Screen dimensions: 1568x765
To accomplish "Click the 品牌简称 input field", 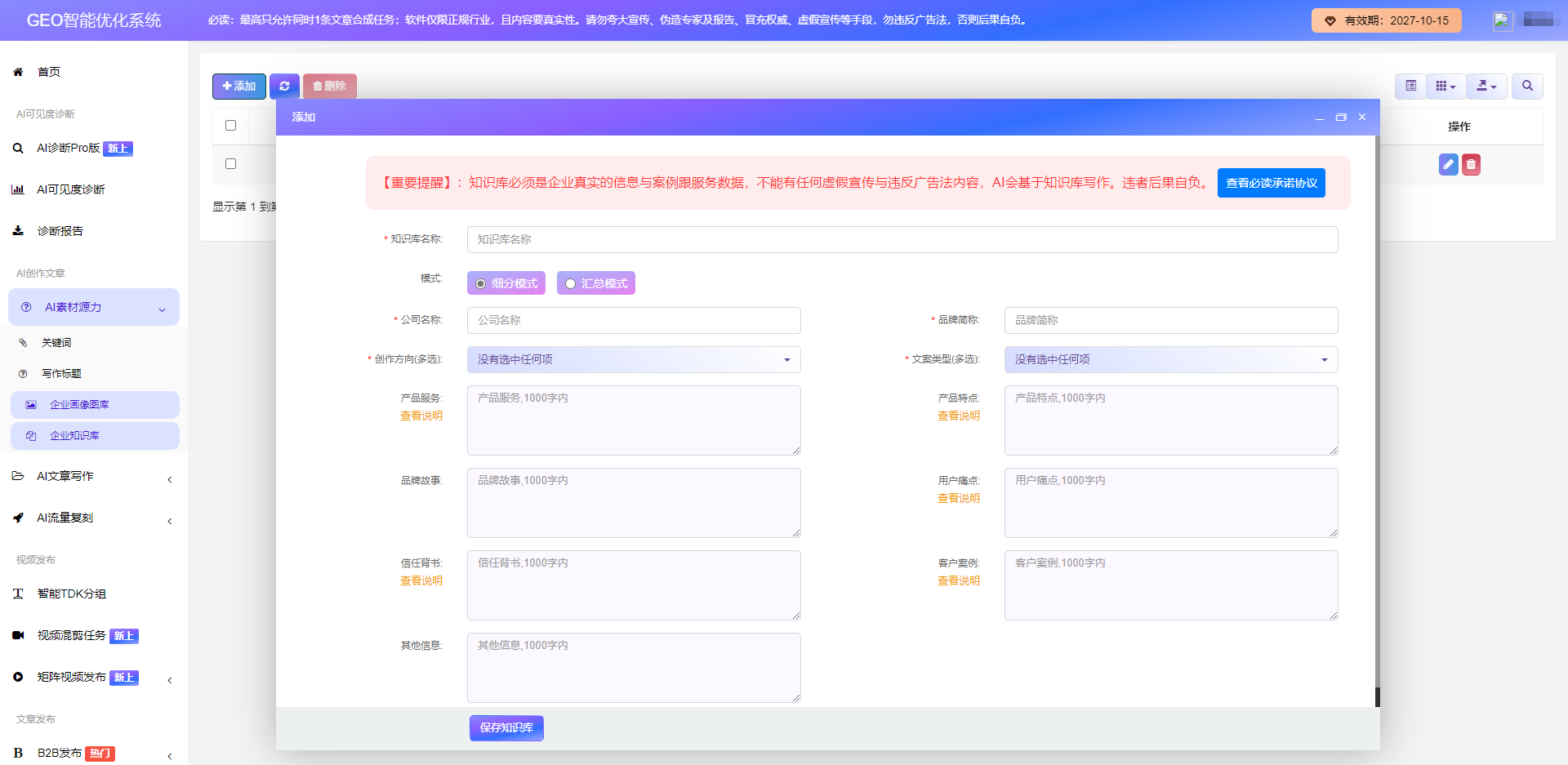I will tap(1171, 320).
